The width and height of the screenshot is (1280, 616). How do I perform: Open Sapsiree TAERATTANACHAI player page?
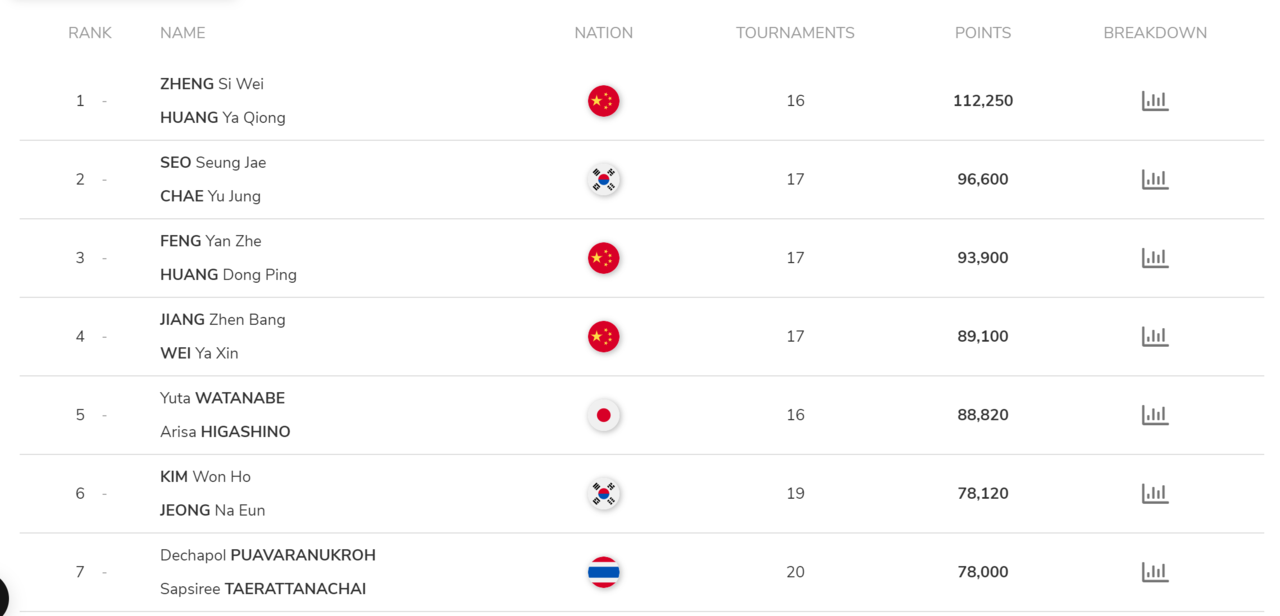pyautogui.click(x=263, y=589)
